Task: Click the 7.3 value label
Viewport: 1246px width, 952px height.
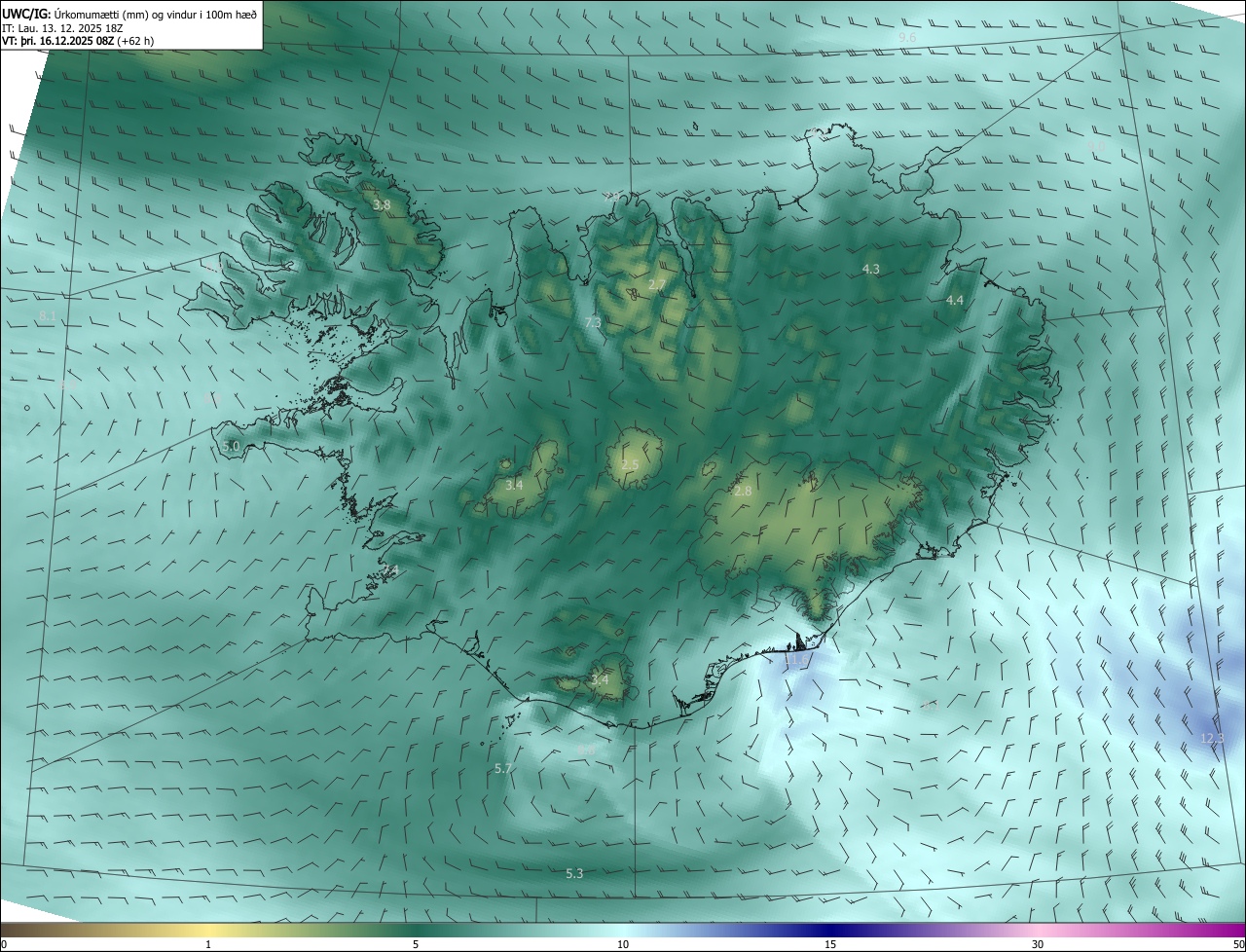Action: click(x=593, y=322)
